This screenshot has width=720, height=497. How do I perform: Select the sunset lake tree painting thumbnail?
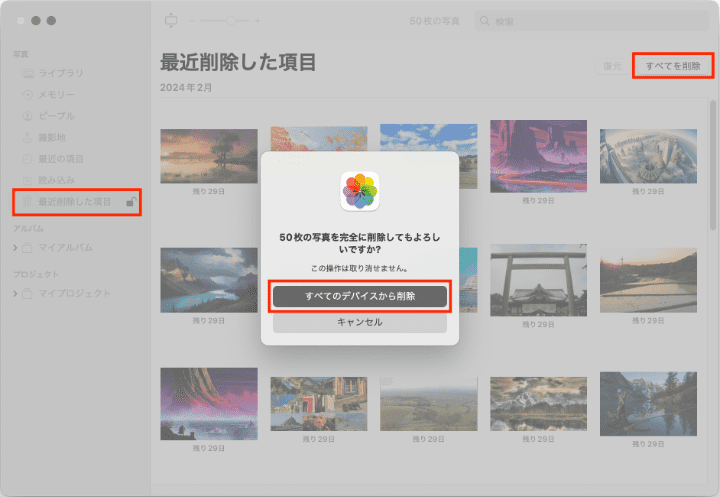[x=209, y=156]
